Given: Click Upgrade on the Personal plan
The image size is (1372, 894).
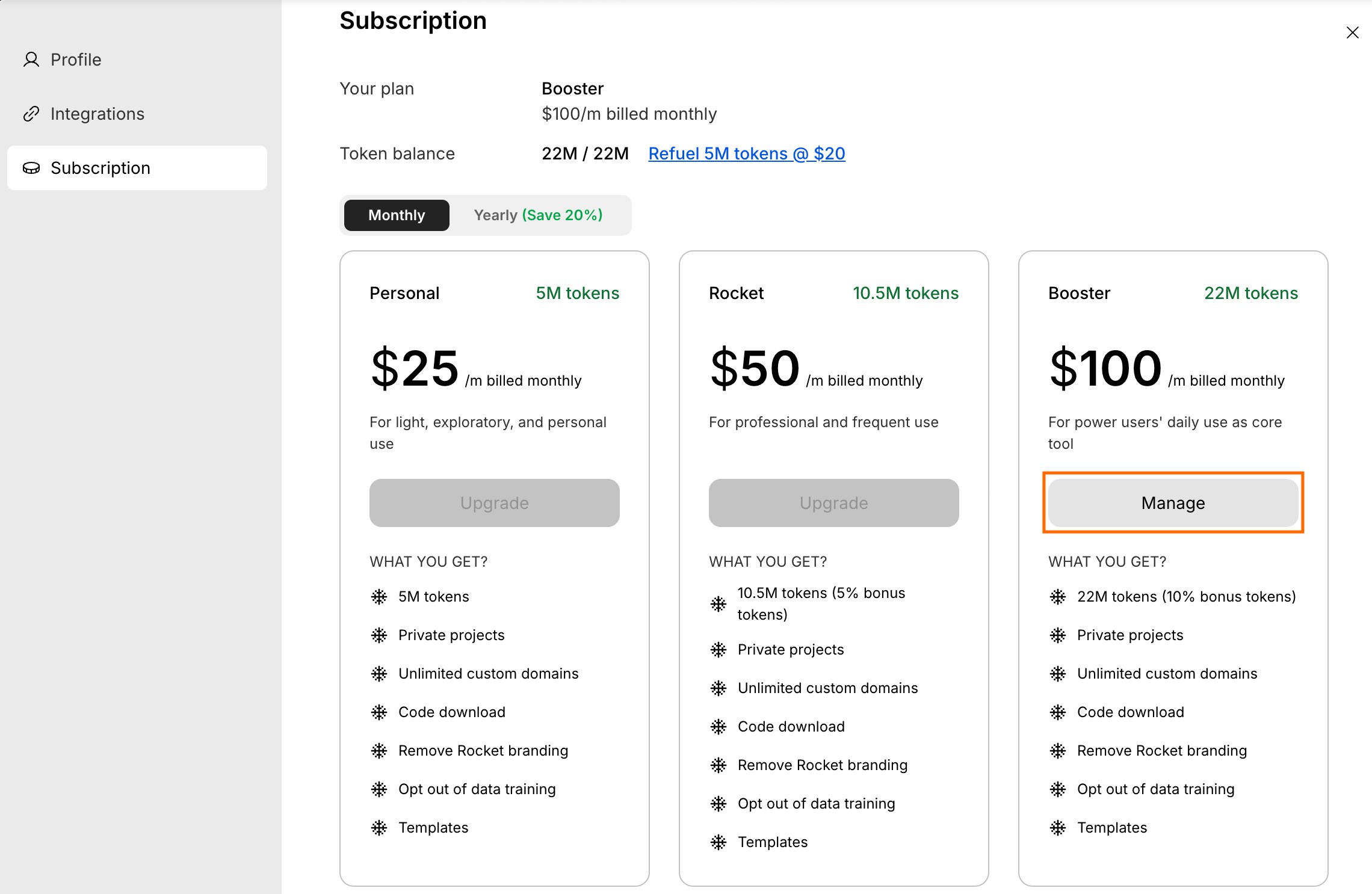Looking at the screenshot, I should 494,503.
